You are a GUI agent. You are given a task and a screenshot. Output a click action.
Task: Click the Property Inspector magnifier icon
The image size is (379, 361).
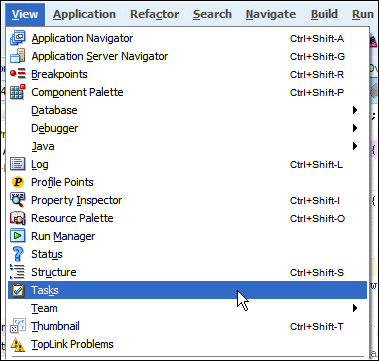pos(18,200)
